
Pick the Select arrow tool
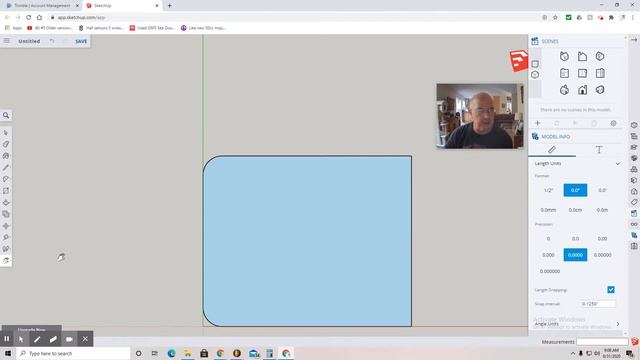coord(6,133)
